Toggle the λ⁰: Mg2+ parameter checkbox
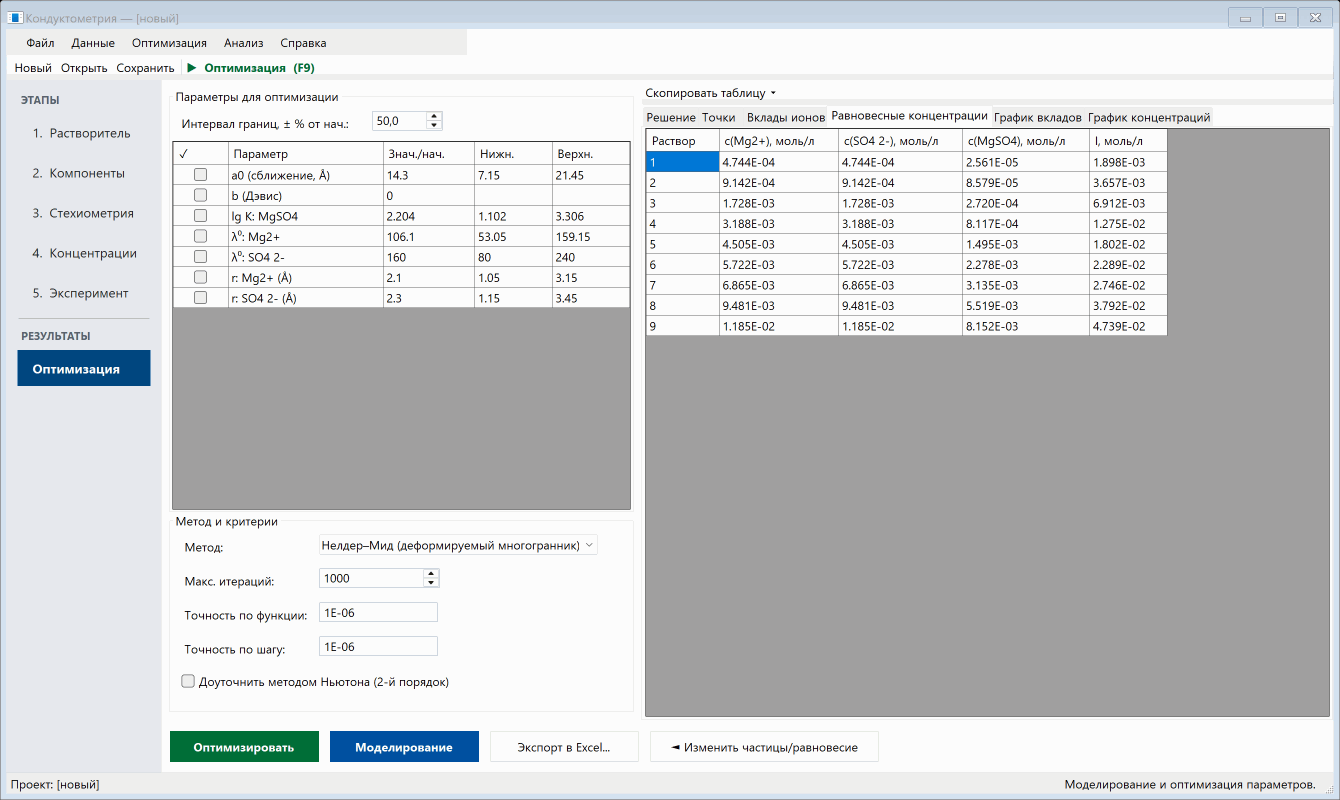The height and width of the screenshot is (800, 1340). click(x=200, y=236)
